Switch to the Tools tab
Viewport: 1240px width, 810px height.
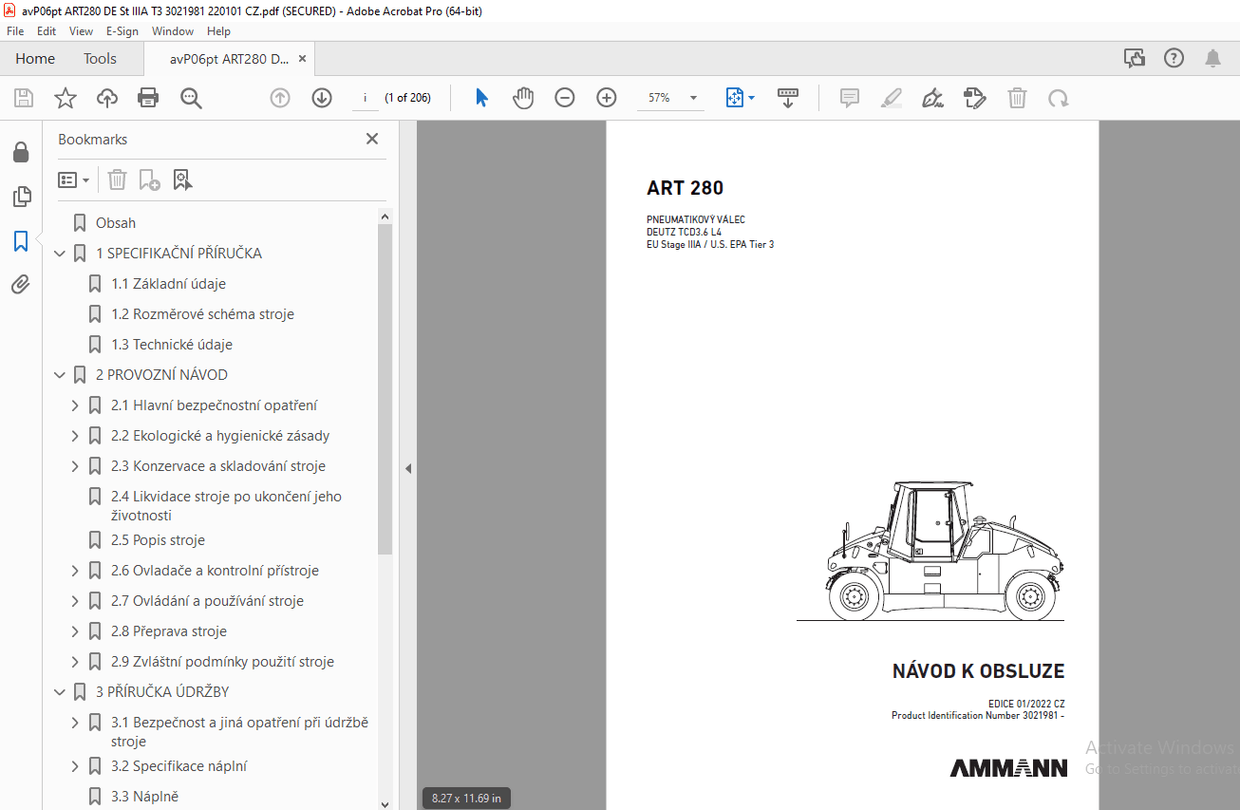click(x=99, y=58)
